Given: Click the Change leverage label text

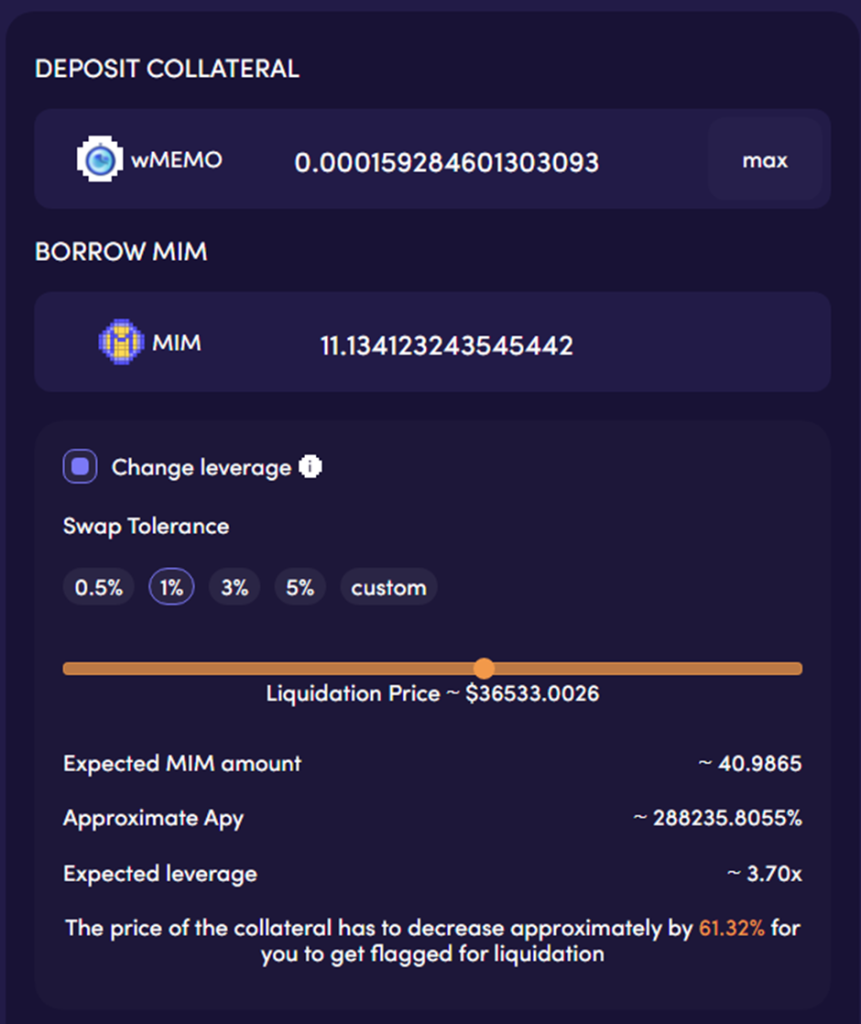Looking at the screenshot, I should pyautogui.click(x=201, y=468).
